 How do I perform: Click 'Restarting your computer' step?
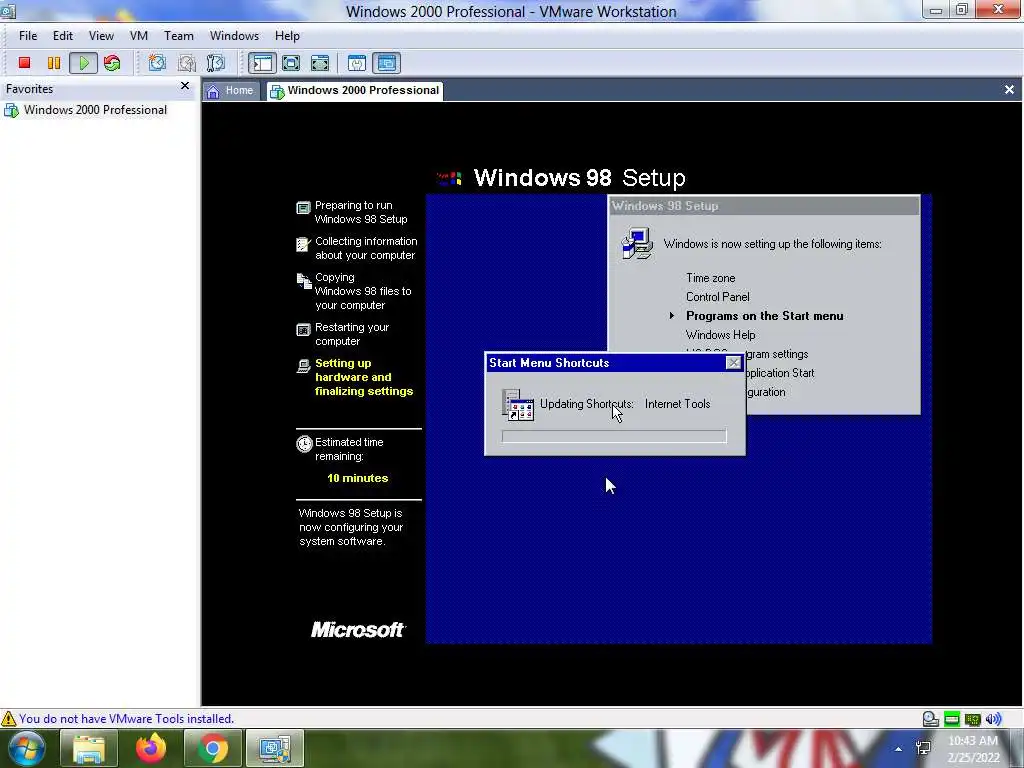351,334
